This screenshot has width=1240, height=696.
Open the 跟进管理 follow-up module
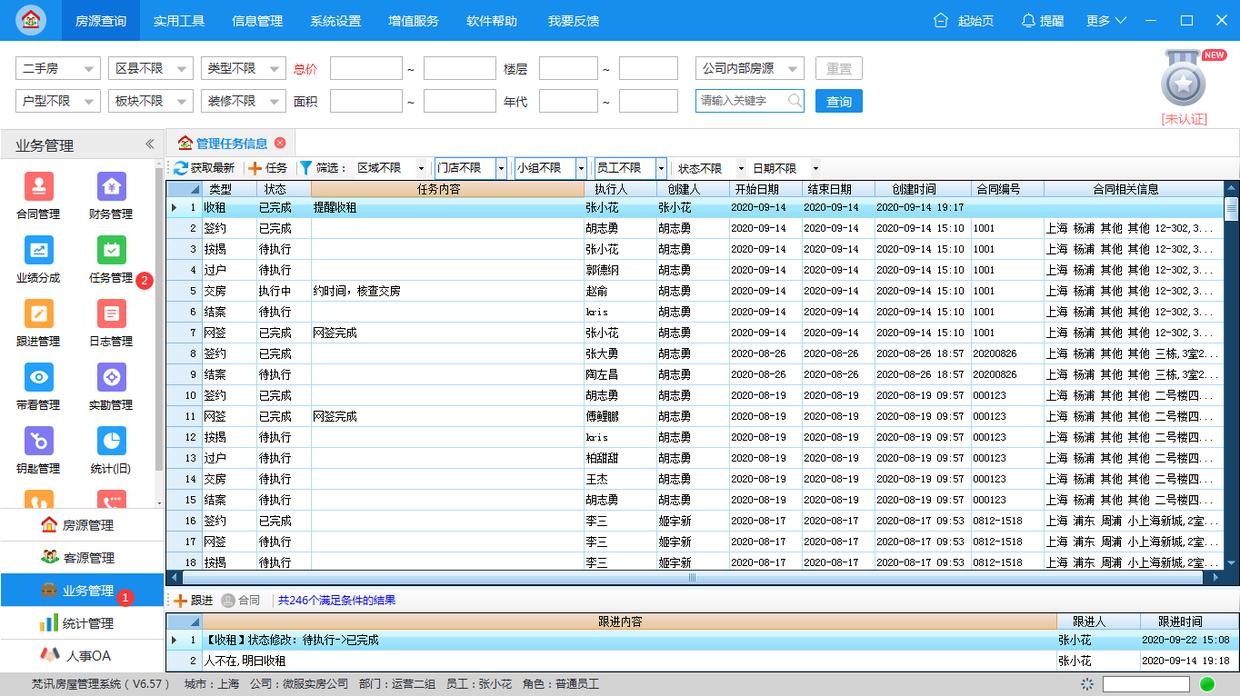[37, 320]
